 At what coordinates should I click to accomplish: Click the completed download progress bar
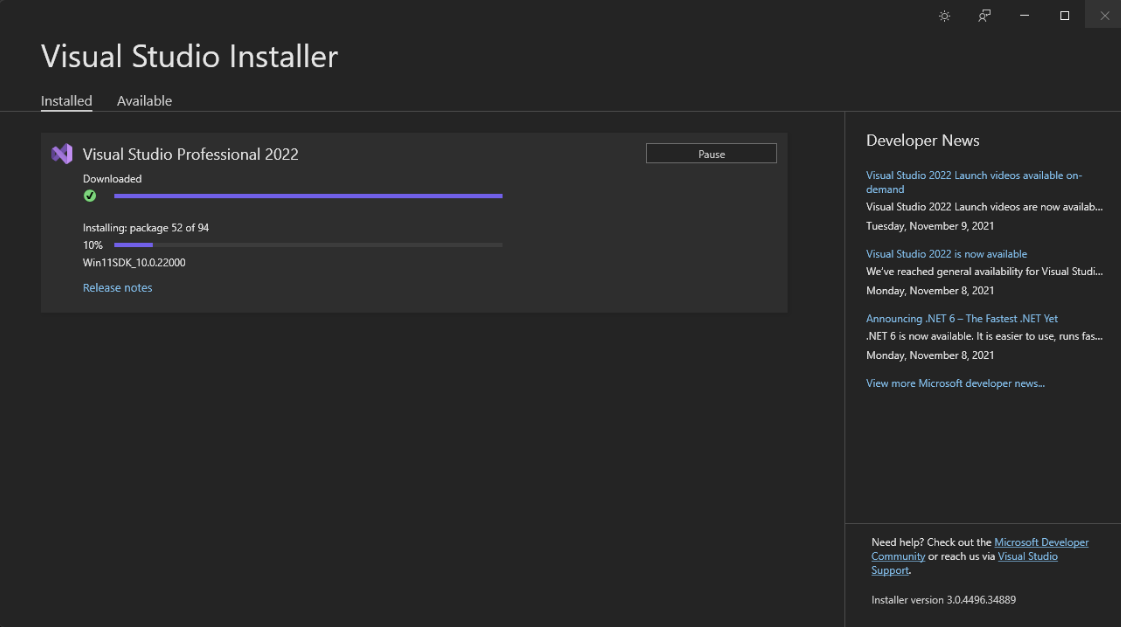(x=308, y=196)
